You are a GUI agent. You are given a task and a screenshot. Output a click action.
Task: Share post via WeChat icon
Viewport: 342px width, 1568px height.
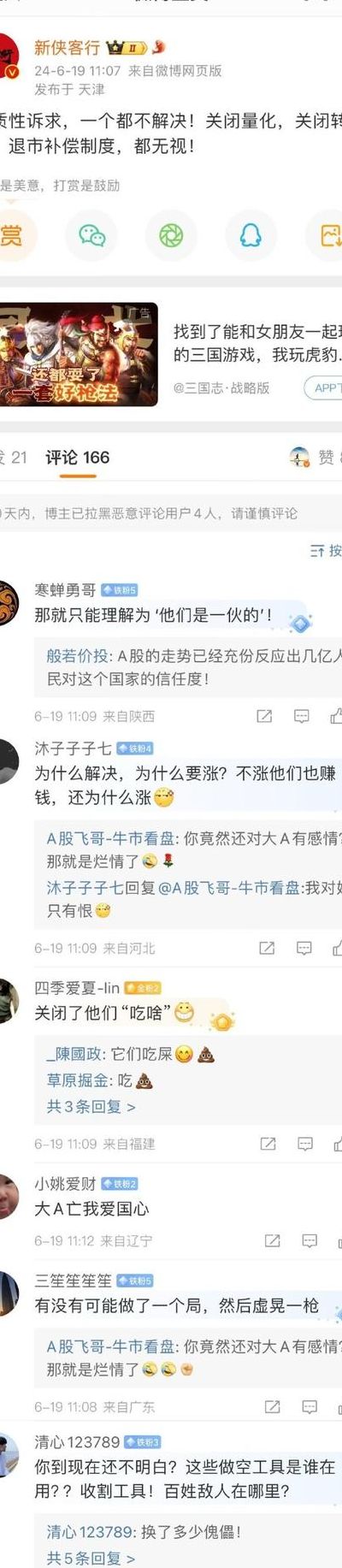(91, 235)
